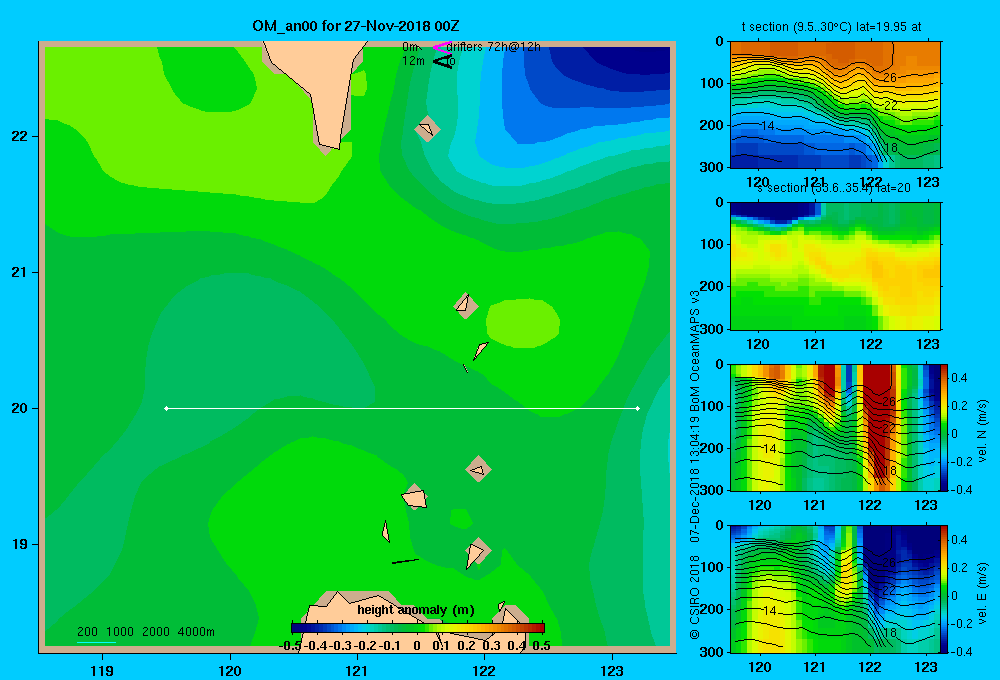Click the title 'OM_an00 for 27-Nov-2018 00Z'
Image resolution: width=1000 pixels, height=680 pixels.
[x=356, y=26]
